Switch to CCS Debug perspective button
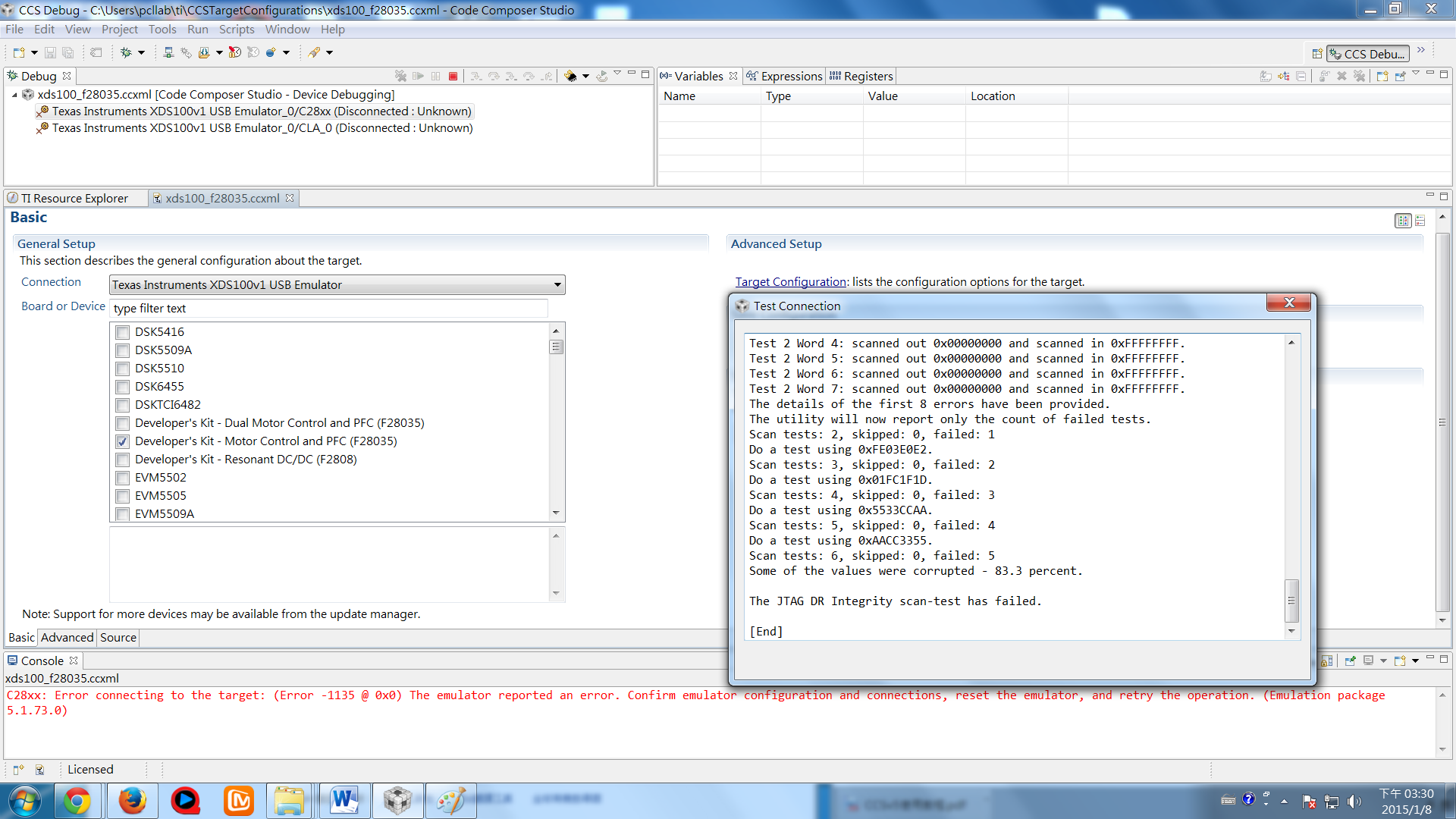Viewport: 1456px width, 819px height. (x=1369, y=54)
